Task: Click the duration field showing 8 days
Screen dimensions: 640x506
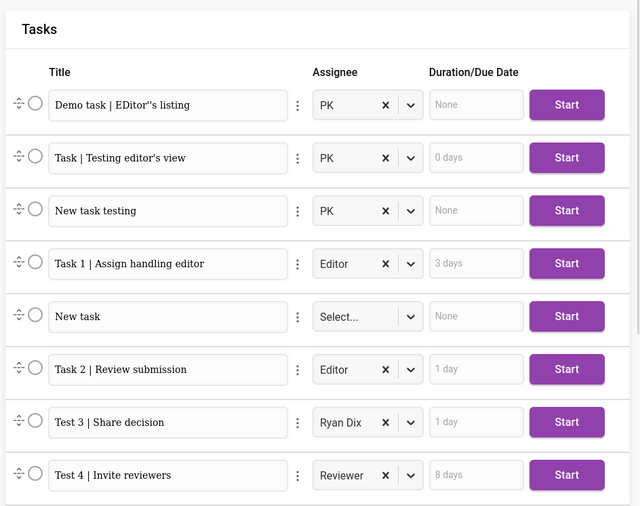Action: tap(476, 476)
